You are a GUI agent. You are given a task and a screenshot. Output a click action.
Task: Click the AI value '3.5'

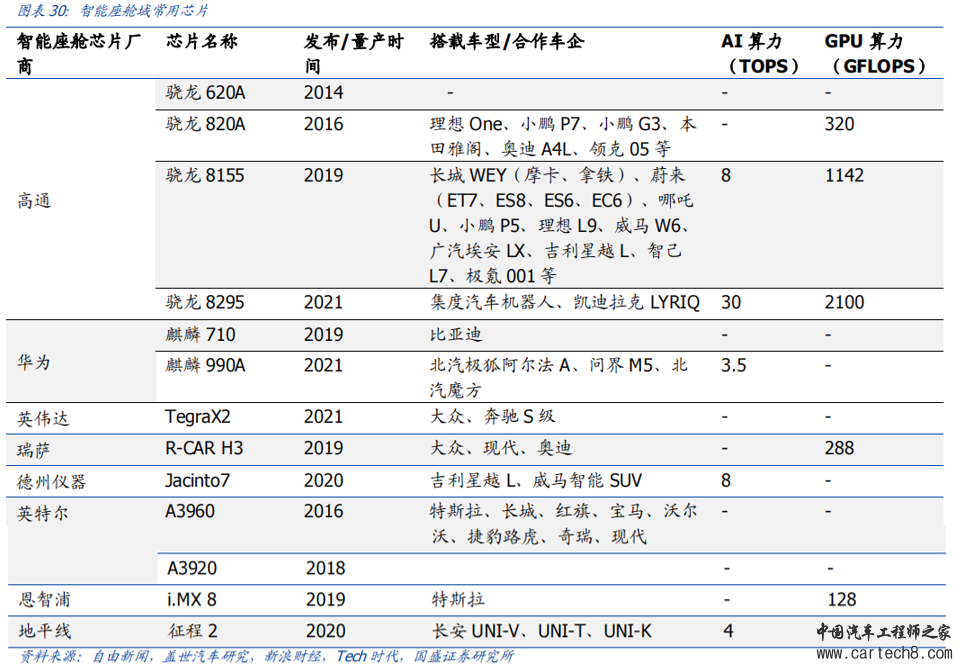pos(733,366)
